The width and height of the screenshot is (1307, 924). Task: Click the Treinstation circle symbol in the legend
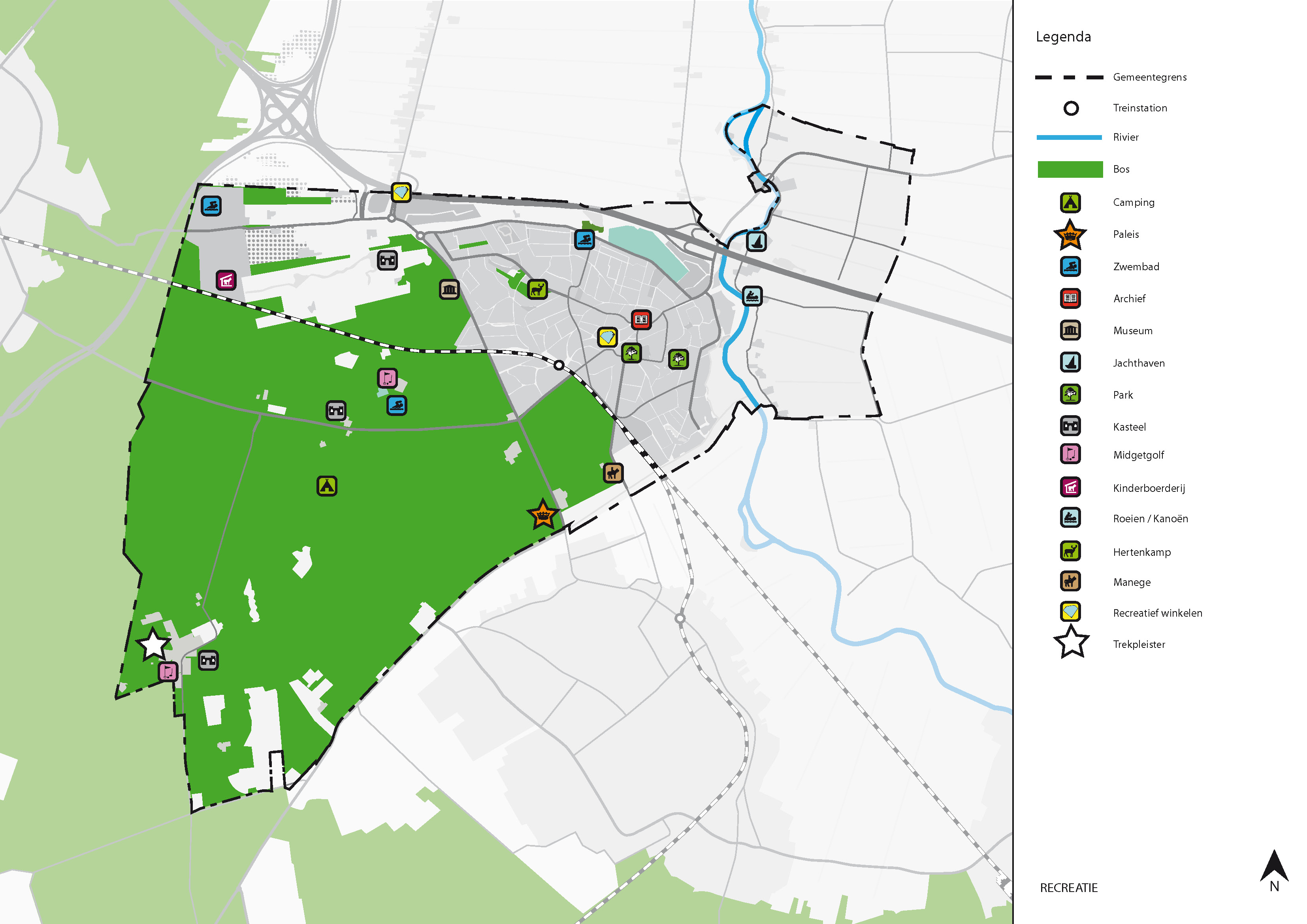tap(1071, 108)
